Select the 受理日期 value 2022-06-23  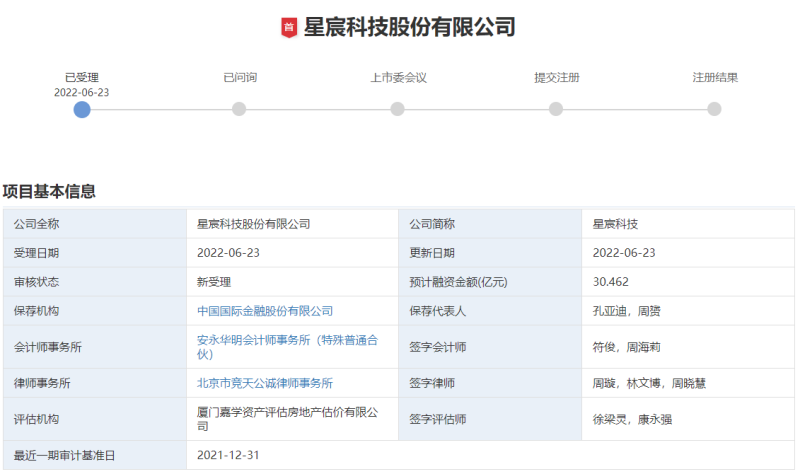tap(228, 253)
